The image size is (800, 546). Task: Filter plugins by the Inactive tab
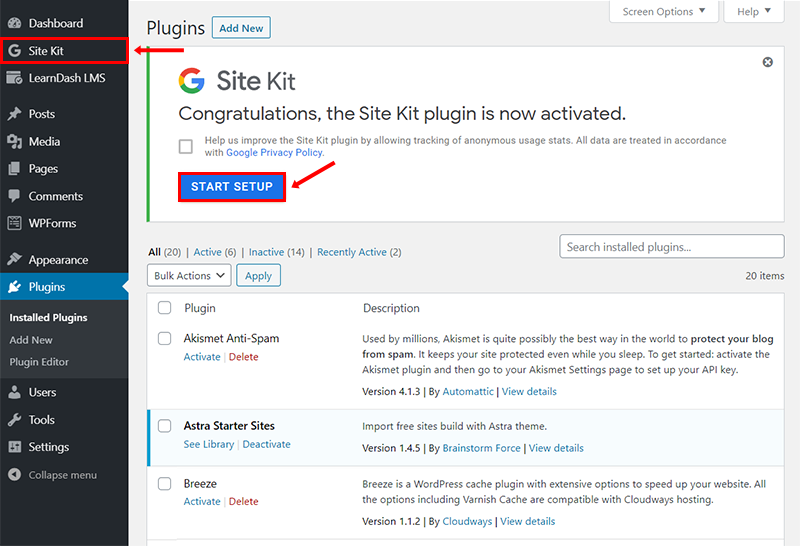coord(266,252)
